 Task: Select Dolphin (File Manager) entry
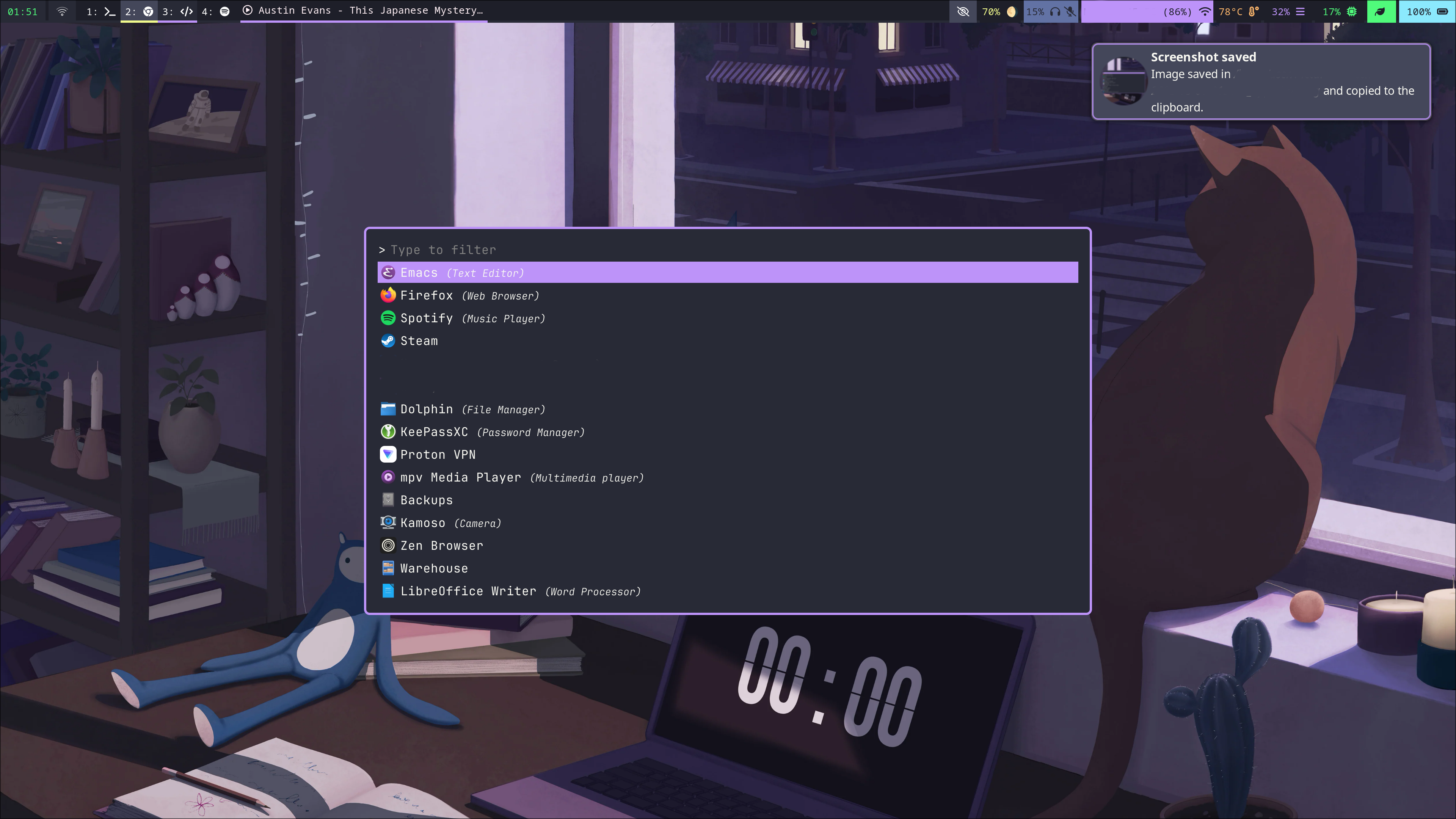pos(728,409)
